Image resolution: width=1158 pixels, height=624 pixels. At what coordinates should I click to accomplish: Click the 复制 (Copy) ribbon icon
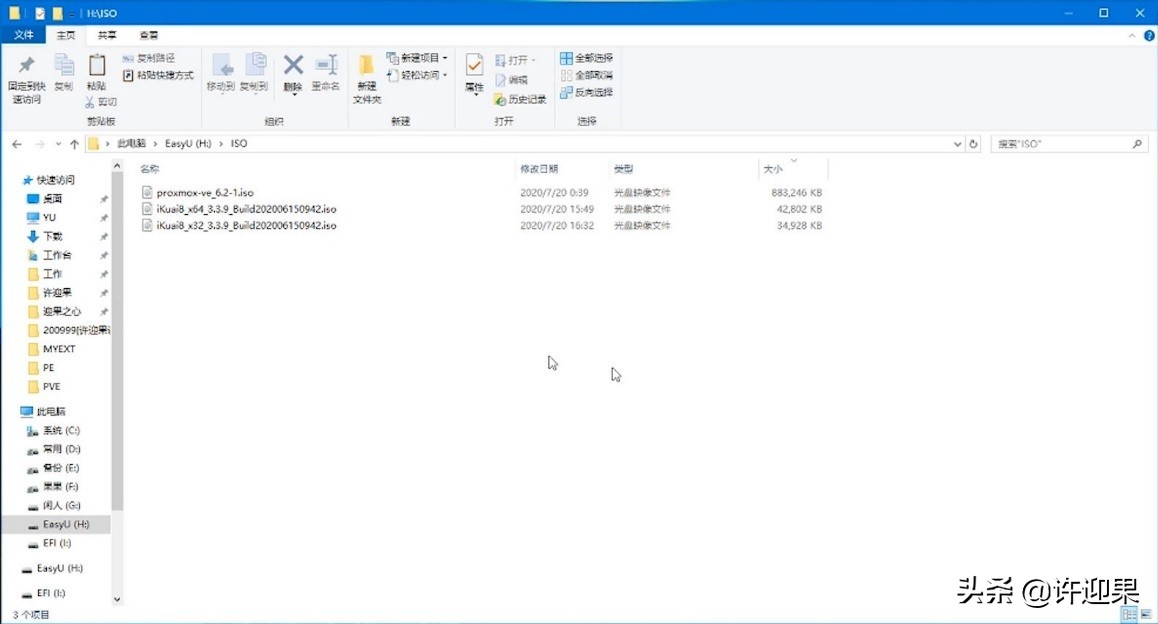pos(64,73)
